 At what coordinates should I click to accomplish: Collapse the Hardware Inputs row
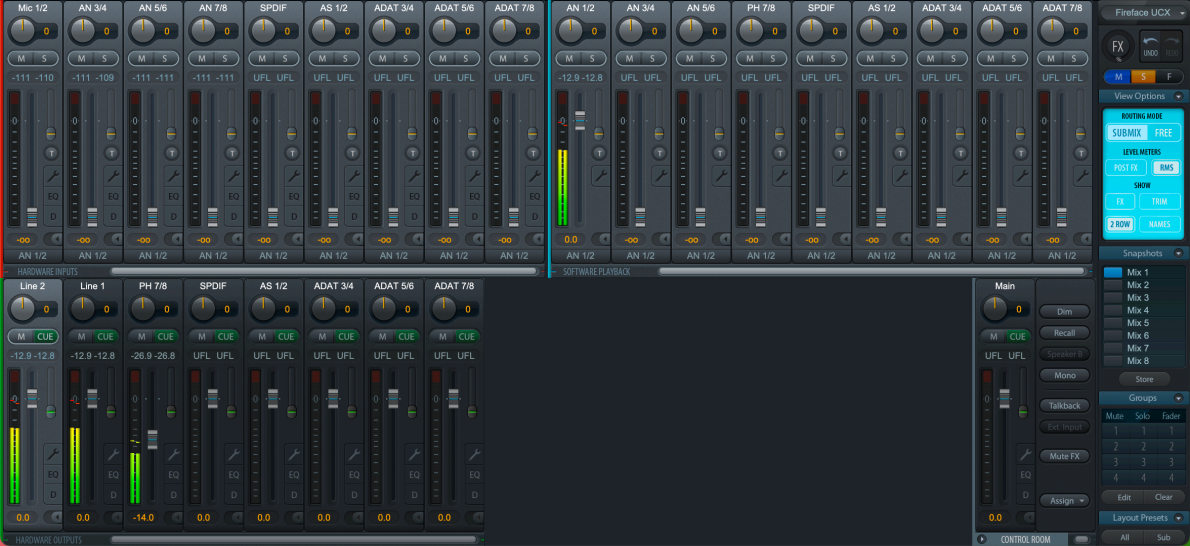coord(8,271)
